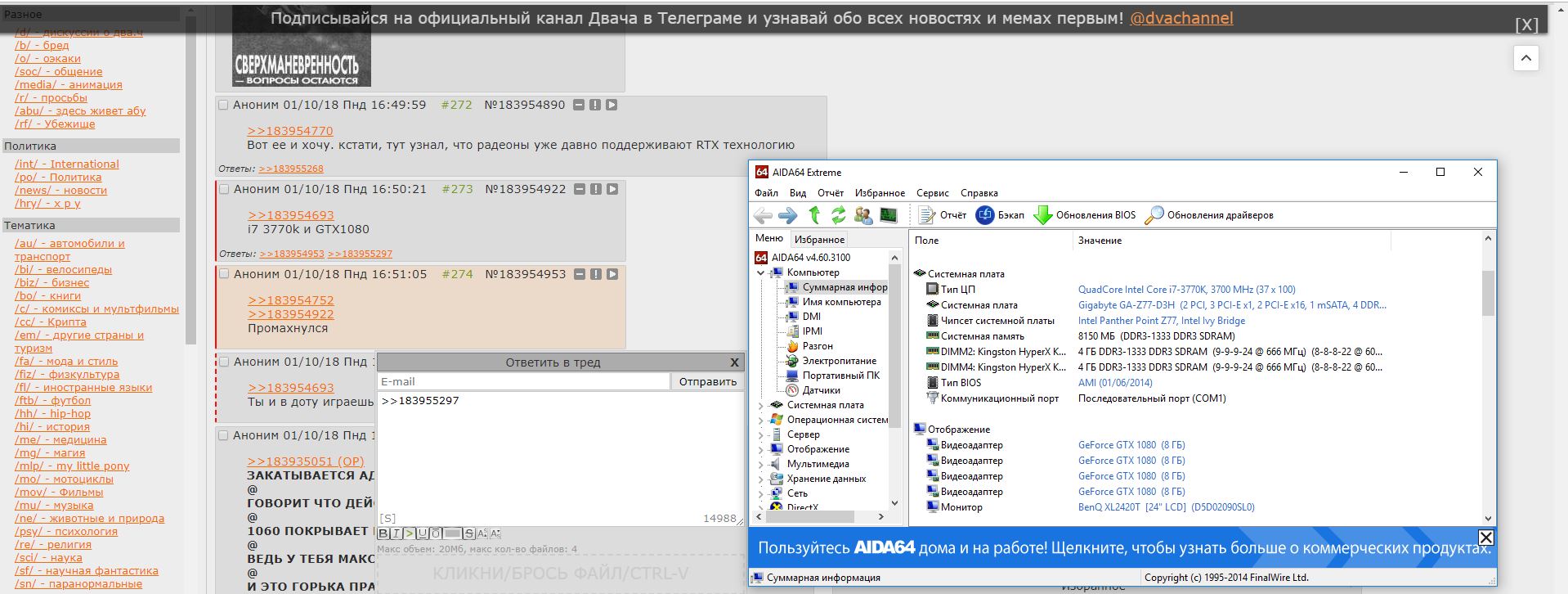Open the /b/ - бред board link
The image size is (1568, 594).
tap(42, 45)
